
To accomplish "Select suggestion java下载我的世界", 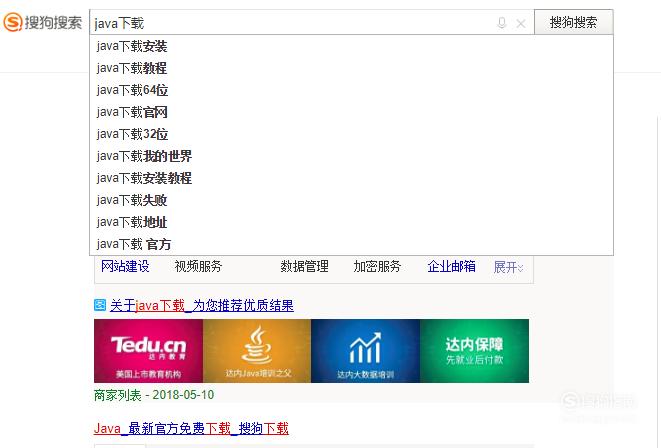I will pos(351,156).
